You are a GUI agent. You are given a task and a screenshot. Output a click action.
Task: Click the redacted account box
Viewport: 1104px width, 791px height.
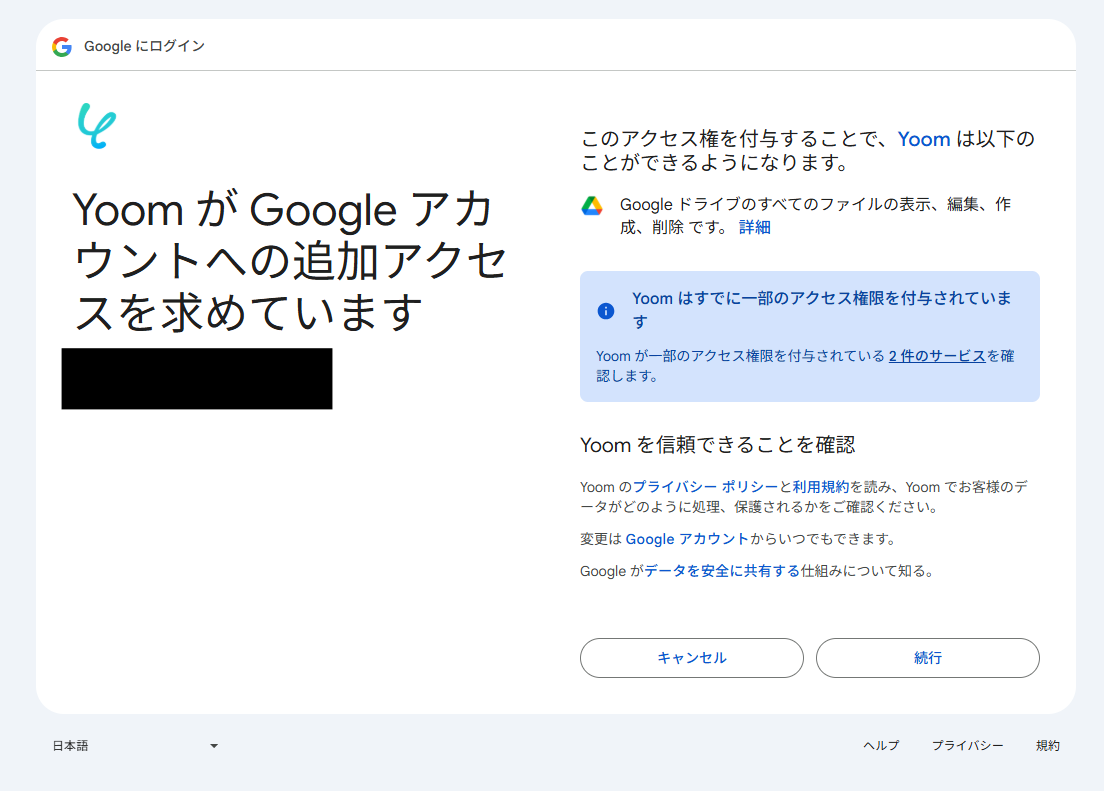197,379
